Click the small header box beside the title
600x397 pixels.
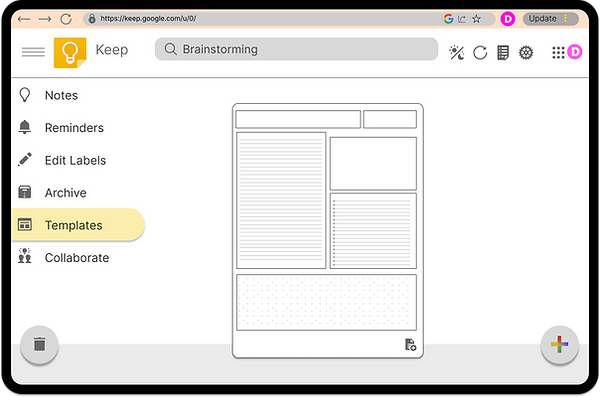coord(390,119)
